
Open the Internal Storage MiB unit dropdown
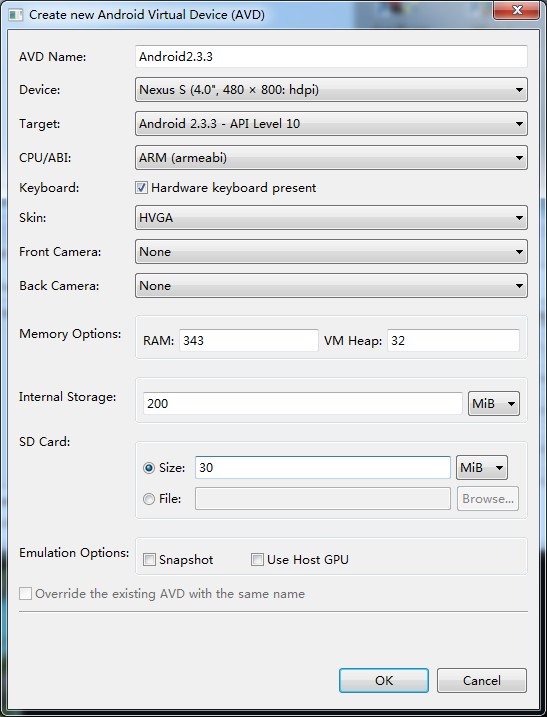pyautogui.click(x=494, y=403)
